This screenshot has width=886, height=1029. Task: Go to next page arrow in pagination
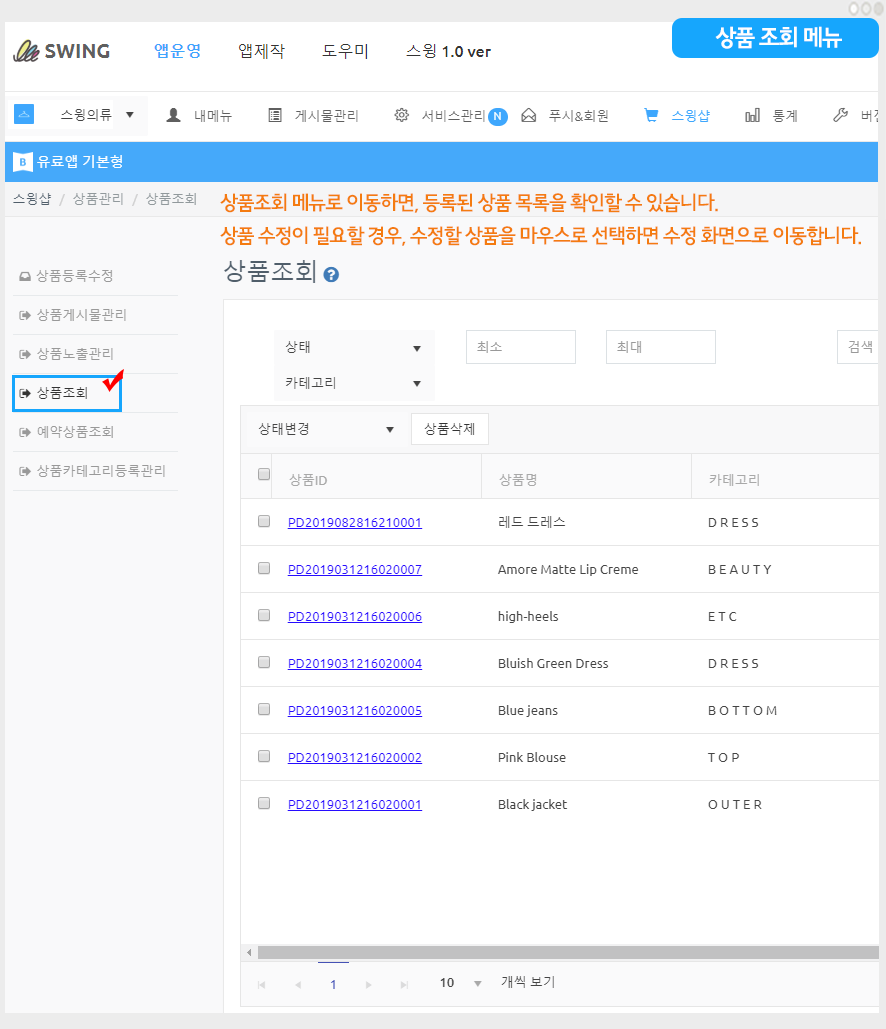[369, 984]
